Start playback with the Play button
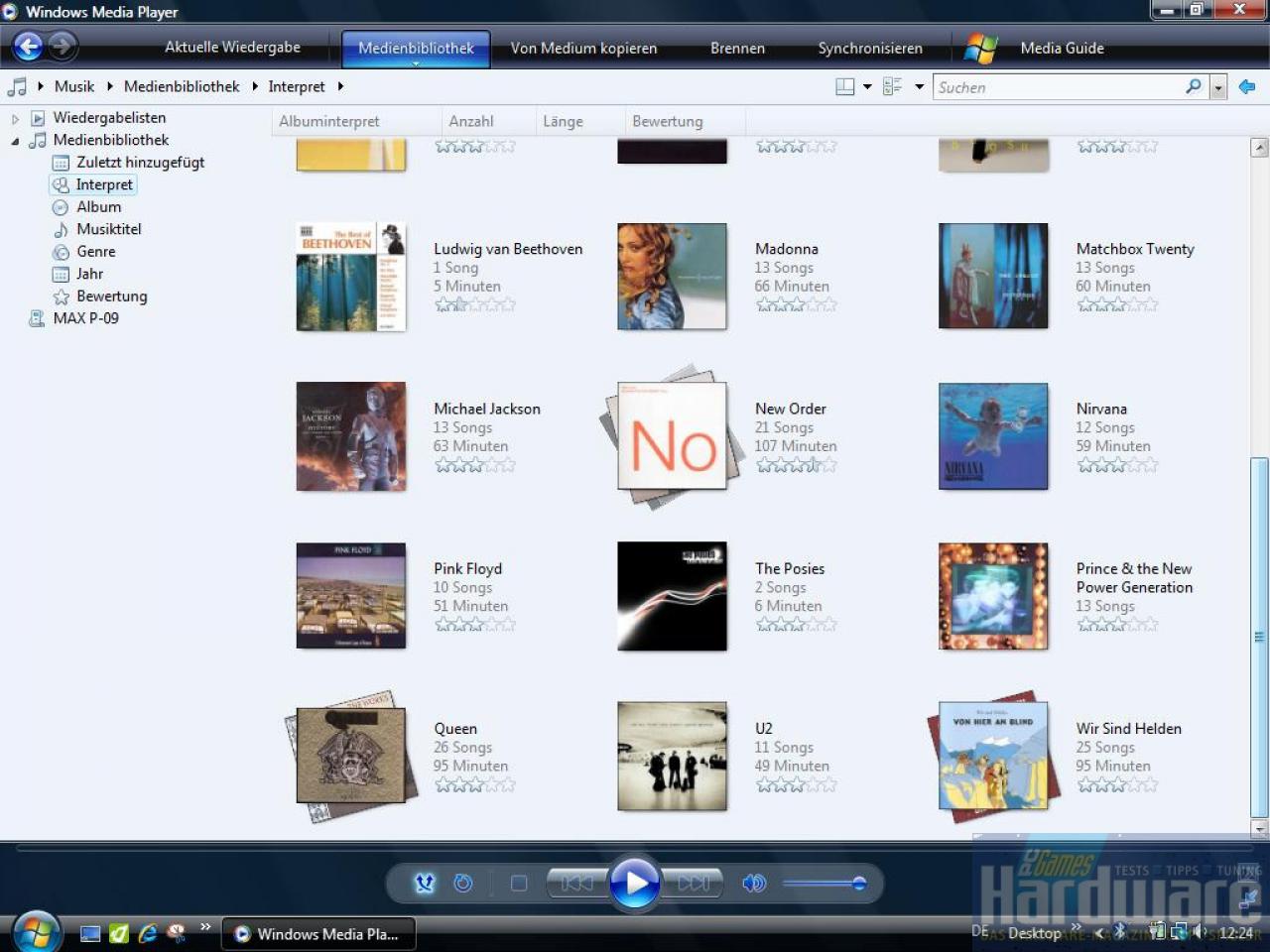 (635, 882)
